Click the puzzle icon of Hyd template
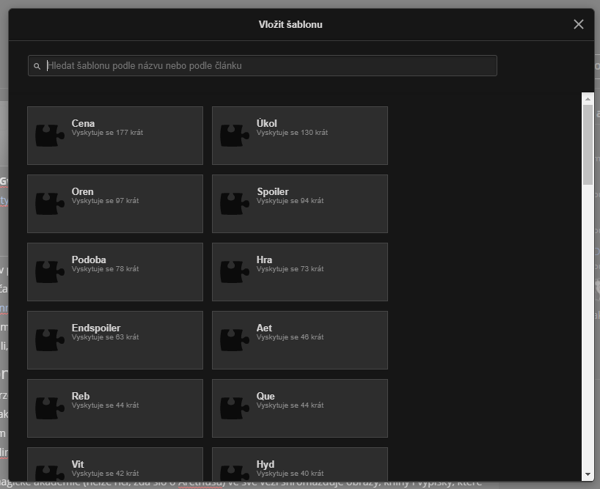600x489 pixels. click(x=235, y=473)
